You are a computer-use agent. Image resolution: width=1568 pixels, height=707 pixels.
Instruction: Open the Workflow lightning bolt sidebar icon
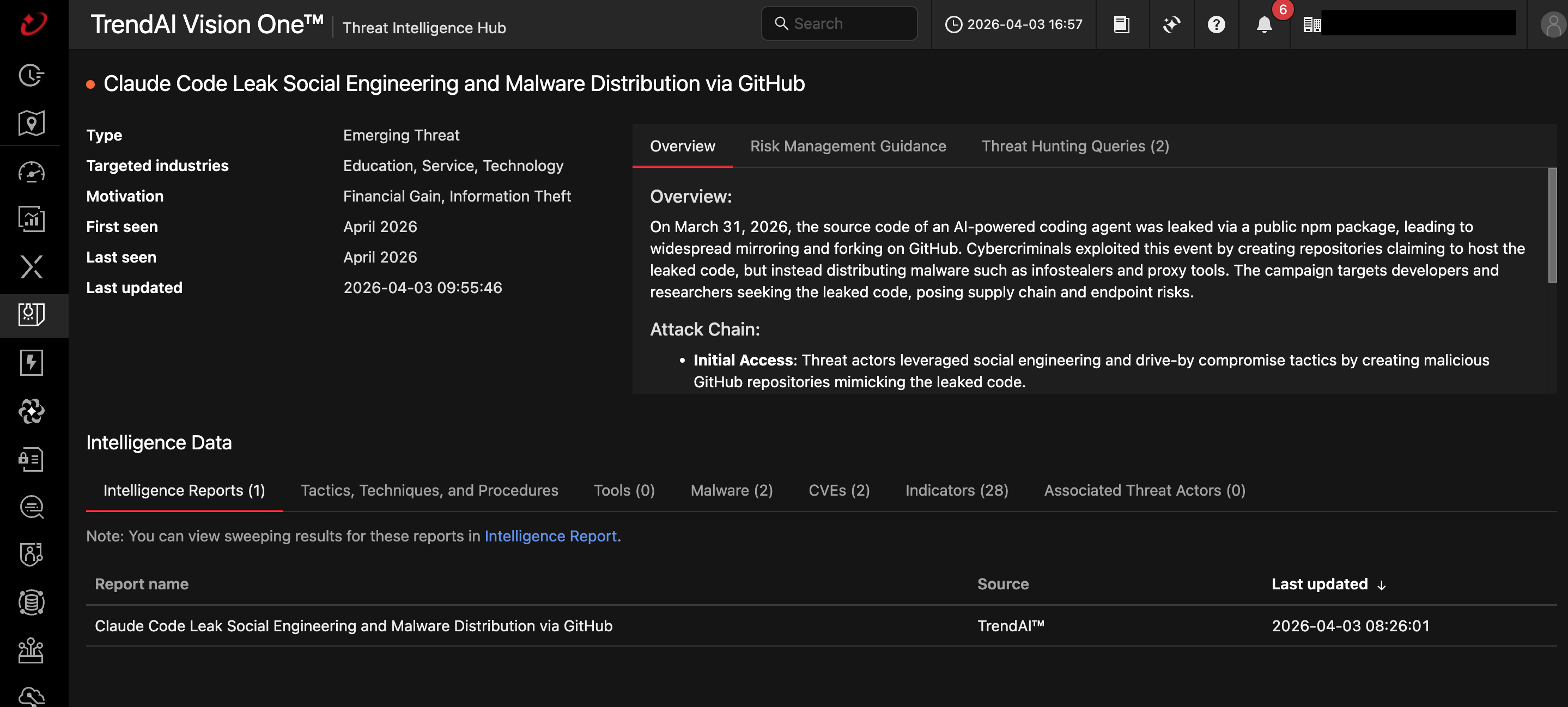(32, 363)
